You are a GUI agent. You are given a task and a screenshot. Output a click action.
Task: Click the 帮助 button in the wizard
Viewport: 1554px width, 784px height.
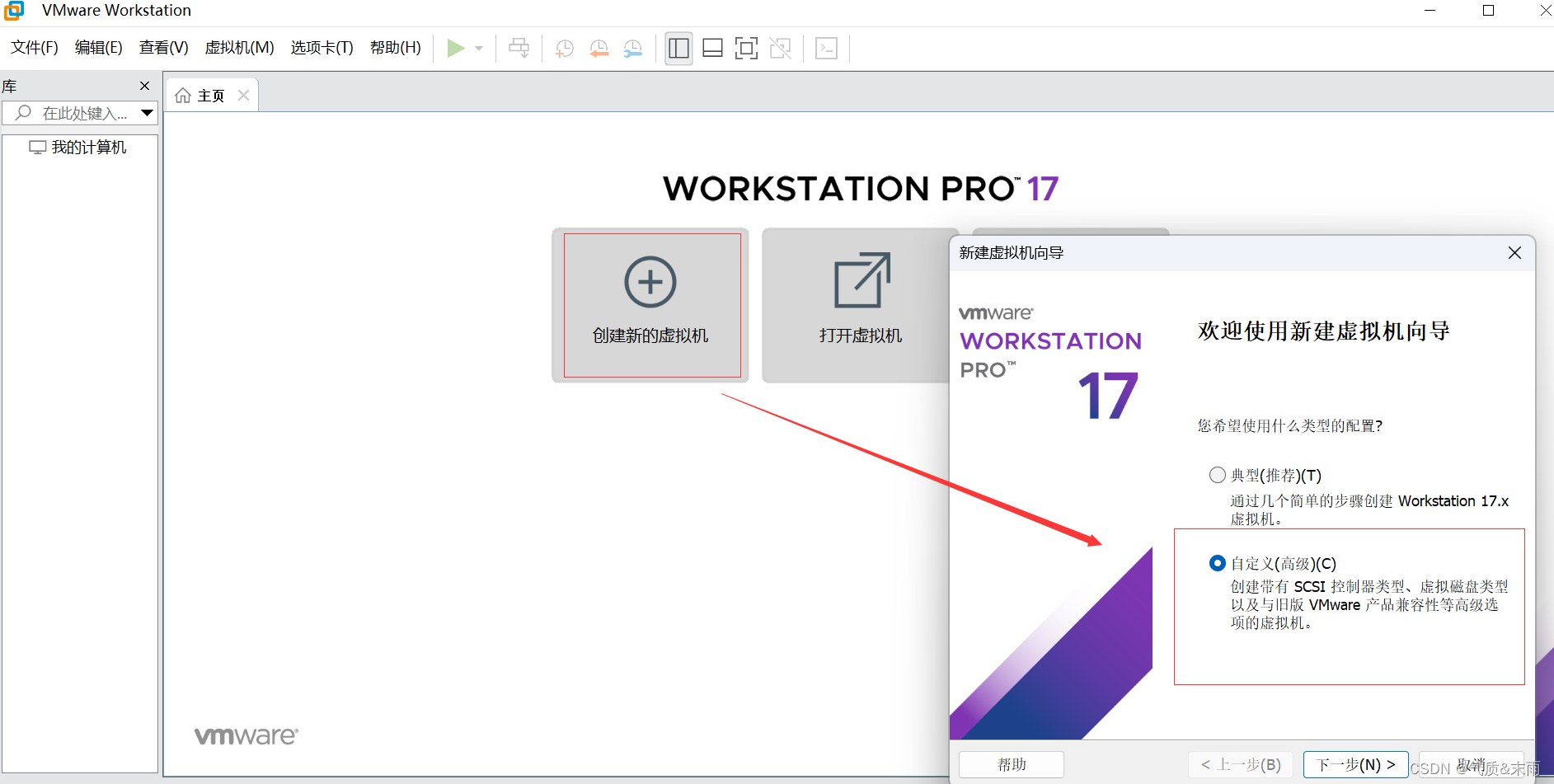pos(1012,765)
